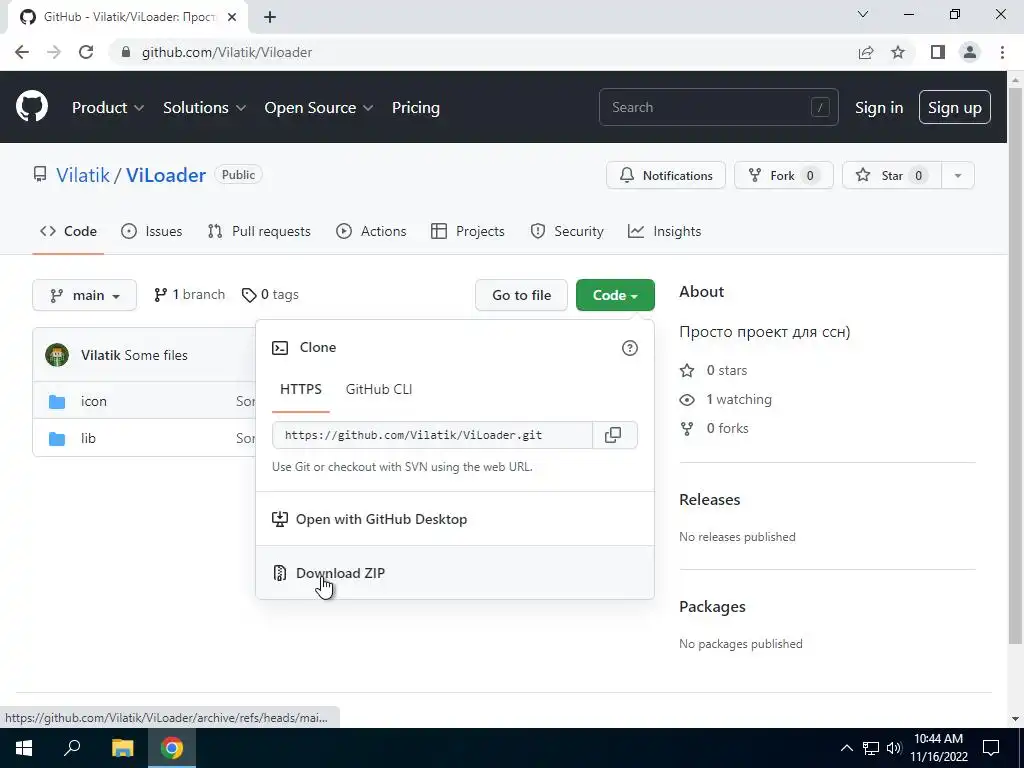Select the icon folder's folder icon
Image resolution: width=1024 pixels, height=768 pixels.
click(57, 402)
